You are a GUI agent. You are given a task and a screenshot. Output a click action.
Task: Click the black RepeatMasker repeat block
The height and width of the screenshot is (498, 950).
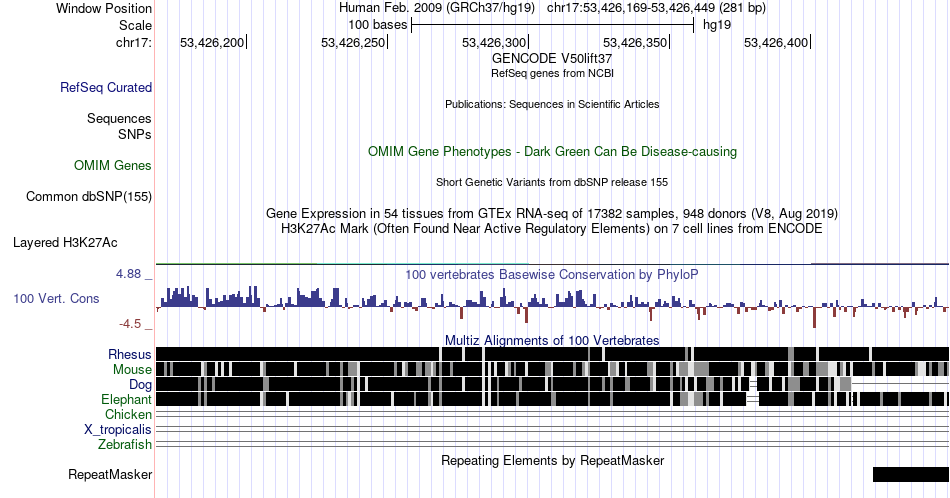(x=911, y=474)
